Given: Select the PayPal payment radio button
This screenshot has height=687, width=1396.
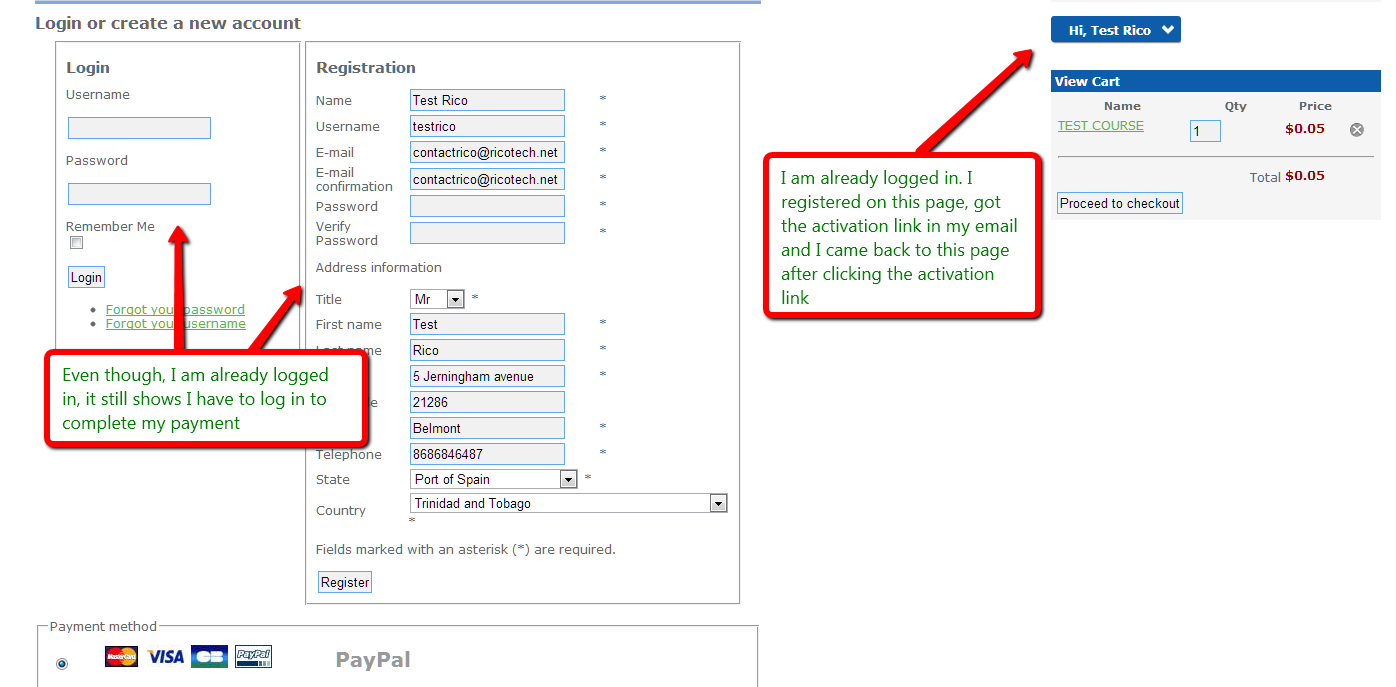Looking at the screenshot, I should [62, 664].
